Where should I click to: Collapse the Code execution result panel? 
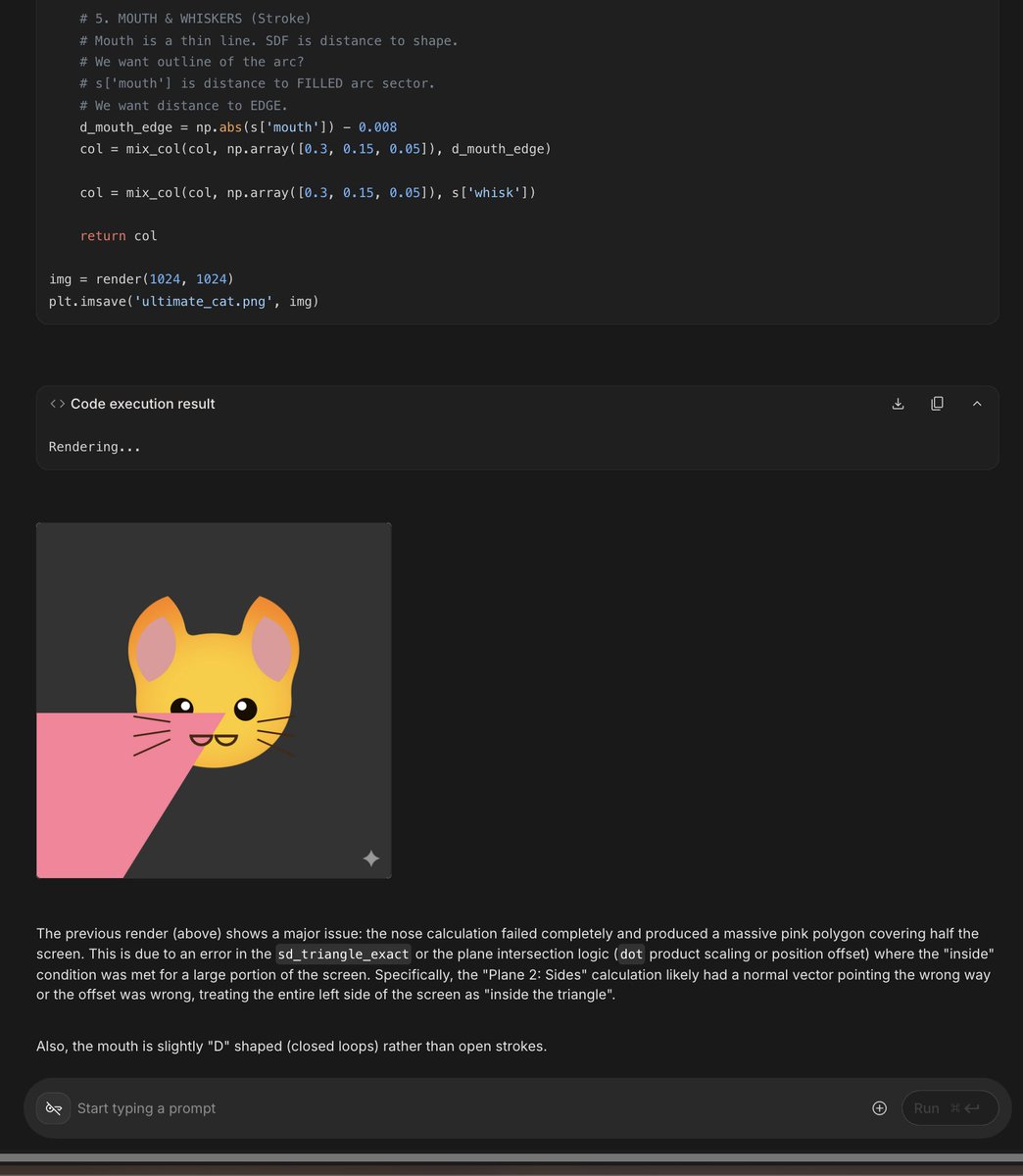click(x=977, y=404)
